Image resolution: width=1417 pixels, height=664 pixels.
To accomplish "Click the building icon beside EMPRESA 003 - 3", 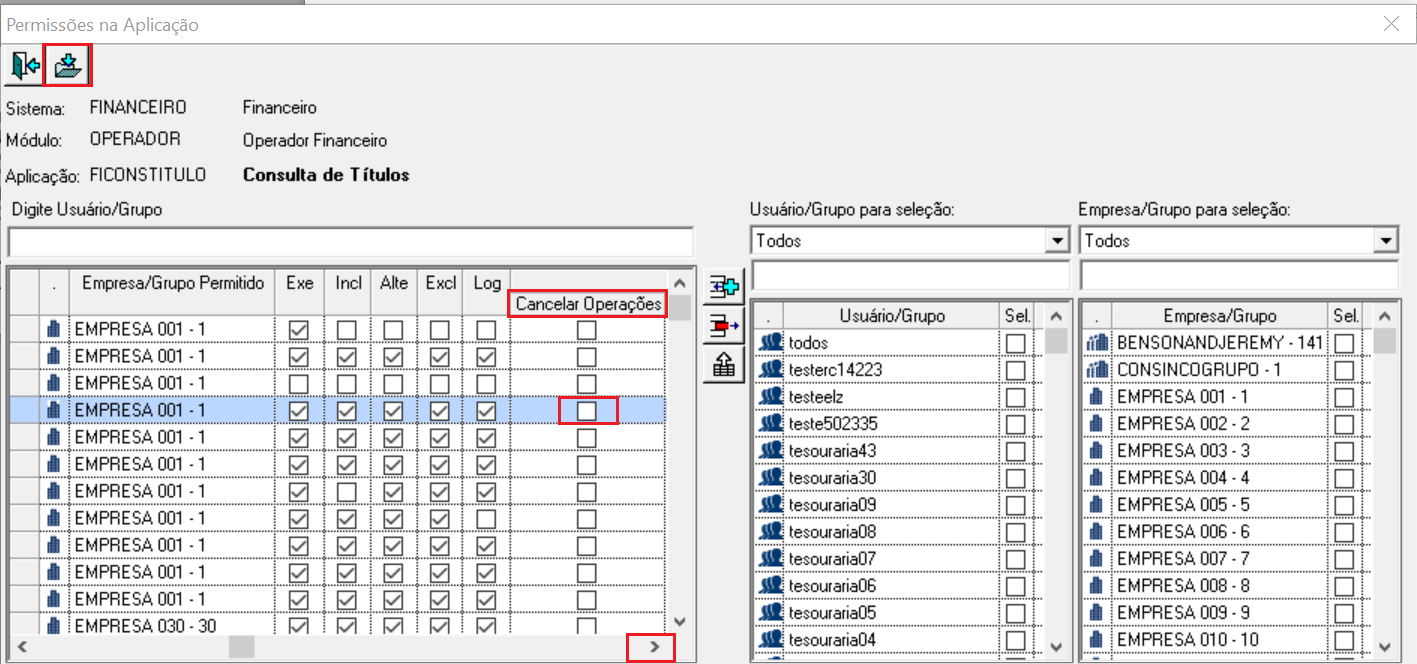I will (x=1098, y=451).
